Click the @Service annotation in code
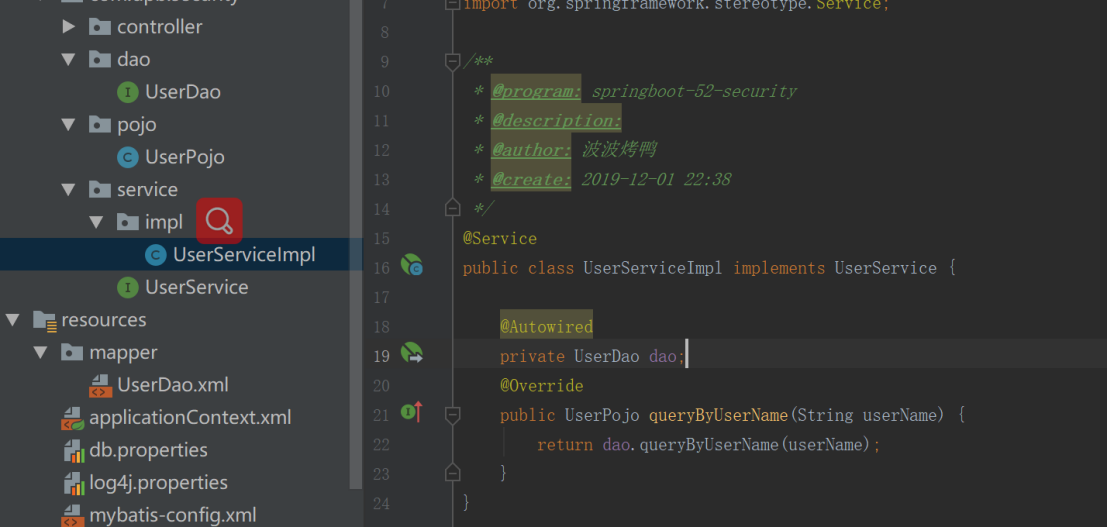Image resolution: width=1107 pixels, height=528 pixels. coord(500,239)
